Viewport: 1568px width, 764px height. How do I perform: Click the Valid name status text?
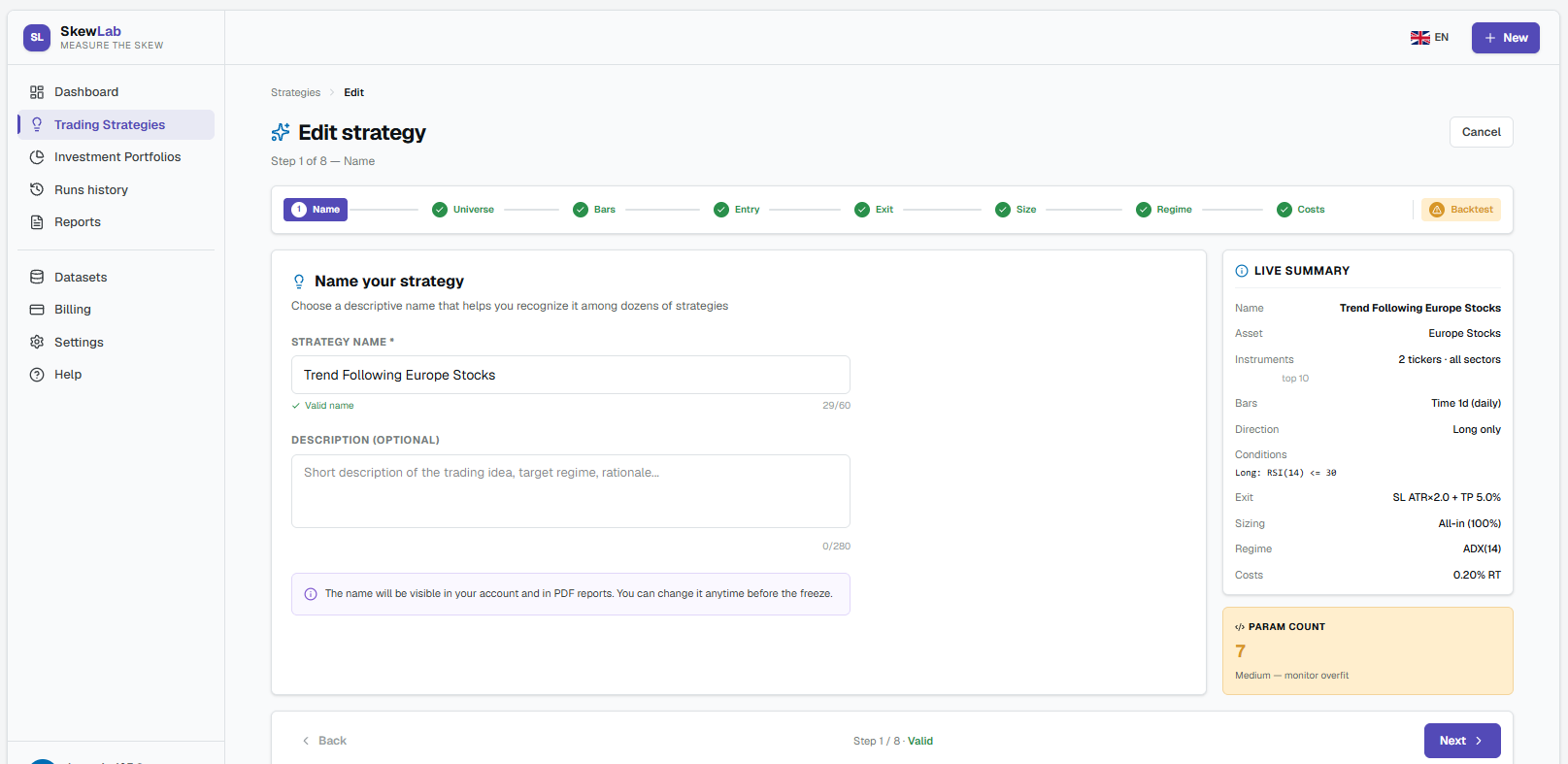point(329,406)
